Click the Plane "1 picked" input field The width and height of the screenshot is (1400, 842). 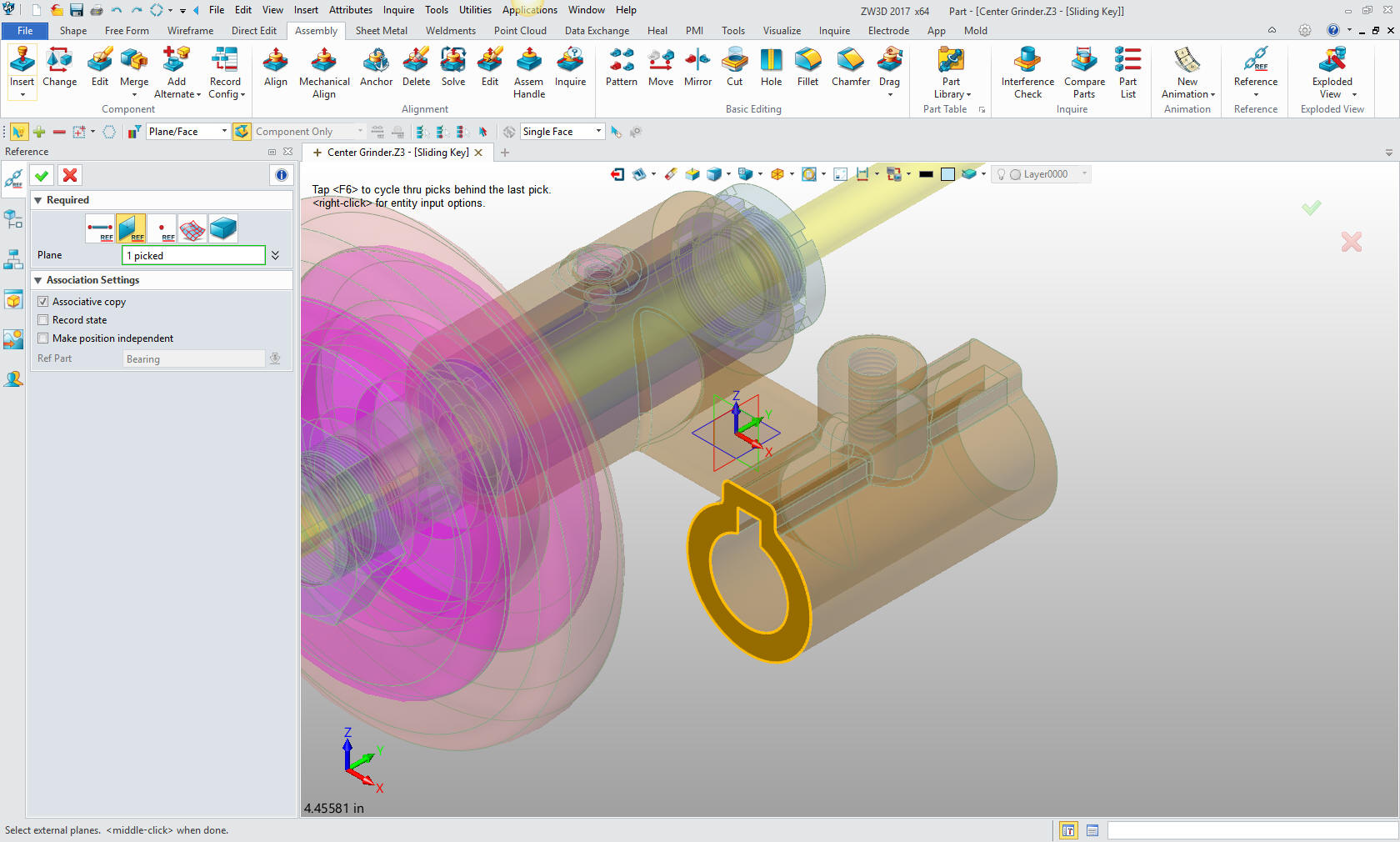(x=193, y=255)
